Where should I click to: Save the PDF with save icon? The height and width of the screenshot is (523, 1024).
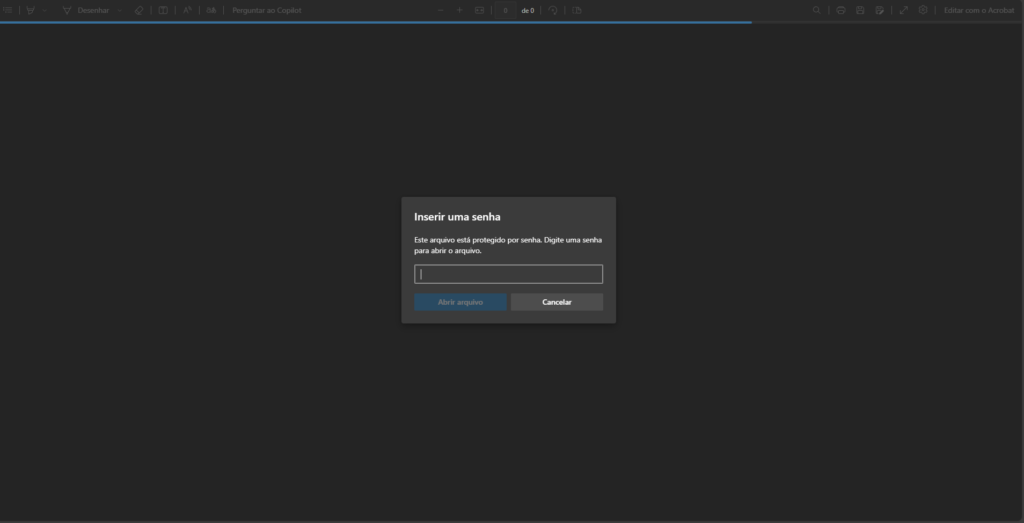click(x=860, y=10)
